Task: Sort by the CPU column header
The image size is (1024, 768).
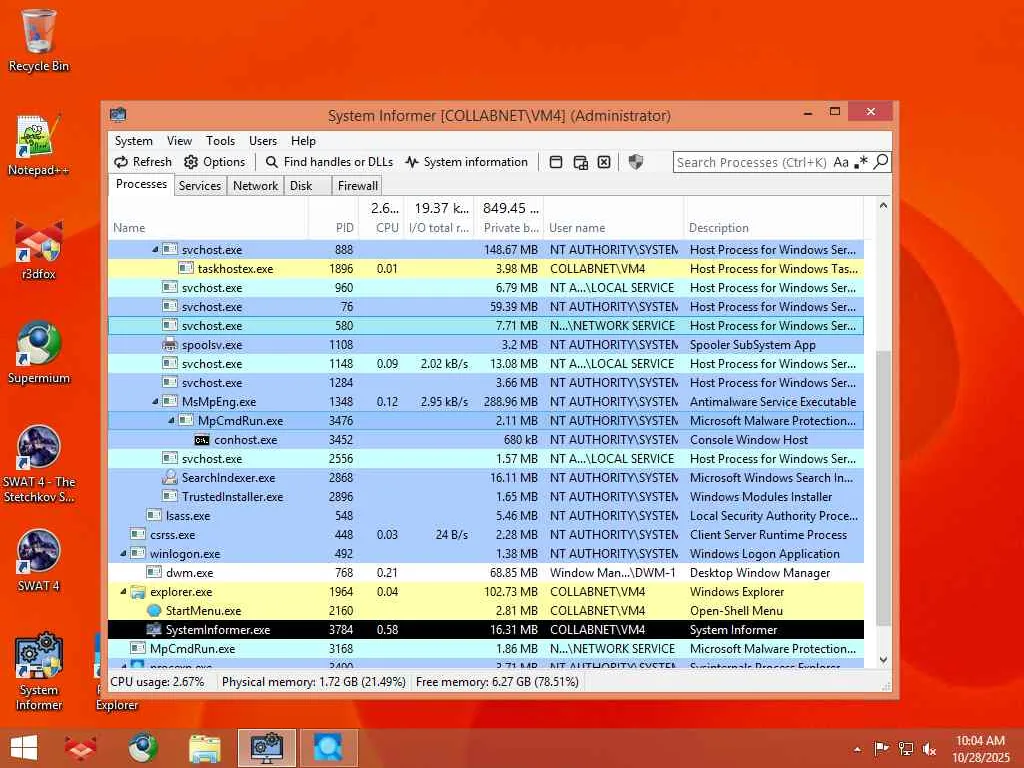Action: coord(381,219)
